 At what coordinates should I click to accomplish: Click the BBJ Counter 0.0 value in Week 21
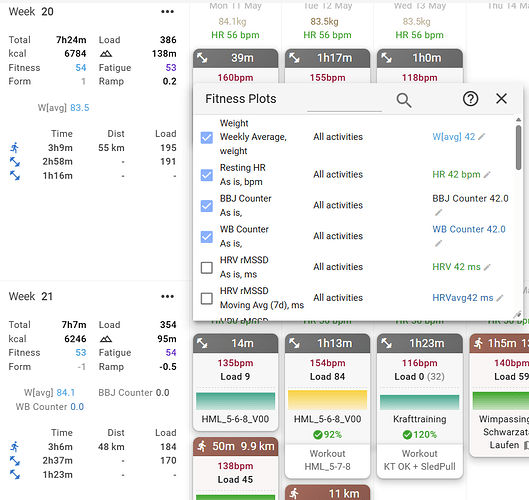pyautogui.click(x=162, y=393)
